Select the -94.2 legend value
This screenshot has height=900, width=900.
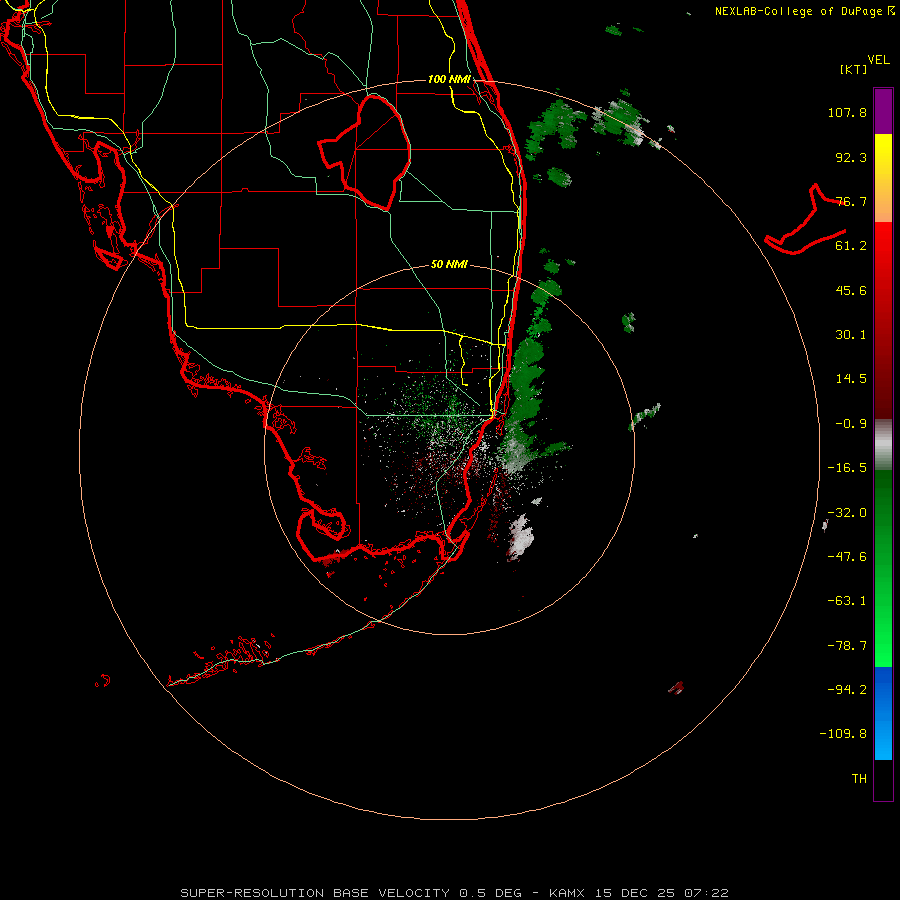tap(847, 689)
